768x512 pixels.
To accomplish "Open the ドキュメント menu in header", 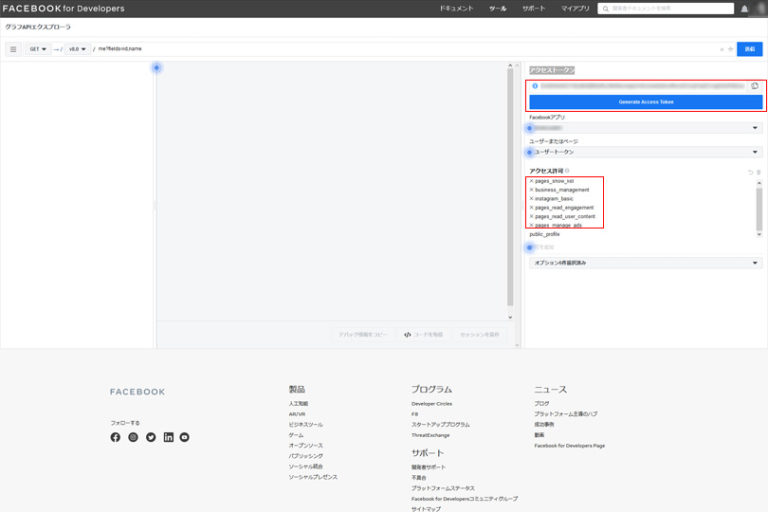I will [456, 8].
